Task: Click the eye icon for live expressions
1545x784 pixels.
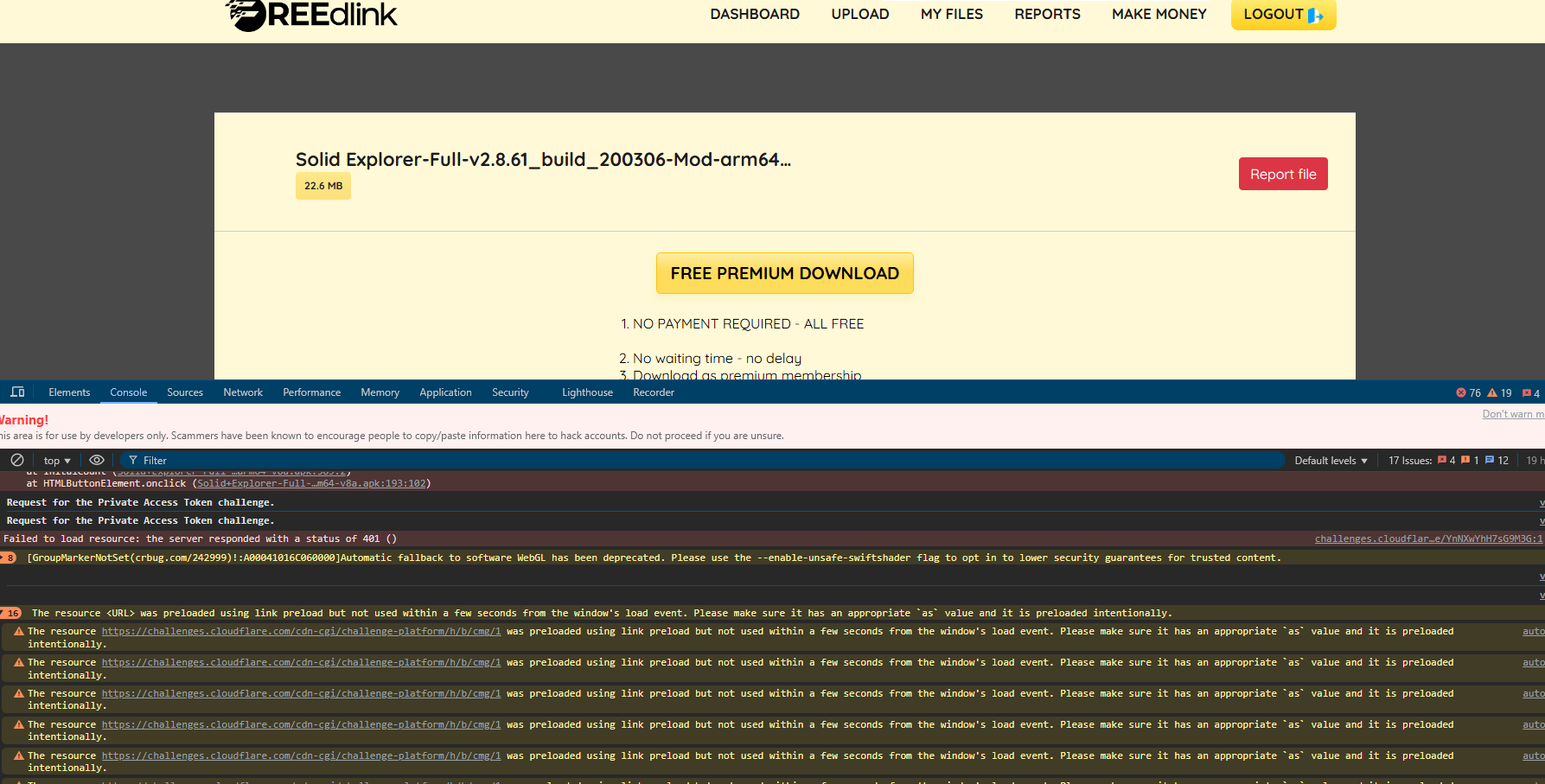Action: (x=97, y=460)
